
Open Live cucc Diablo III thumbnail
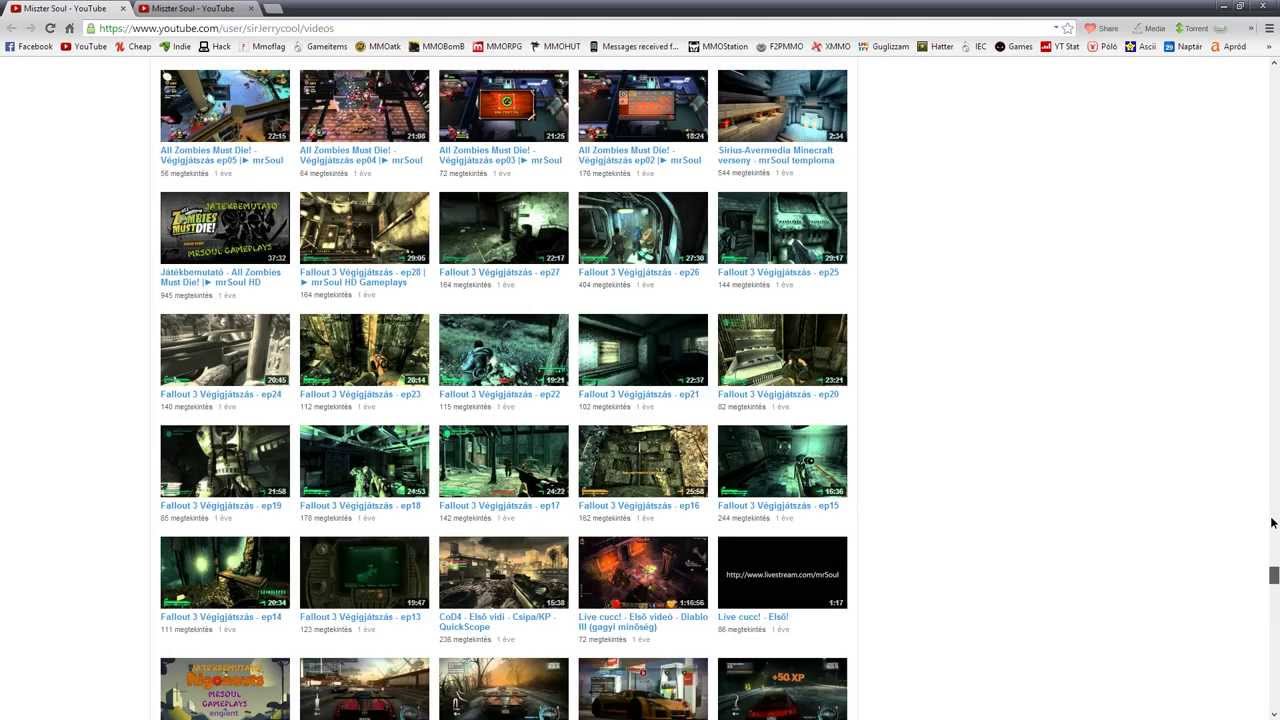click(x=642, y=572)
